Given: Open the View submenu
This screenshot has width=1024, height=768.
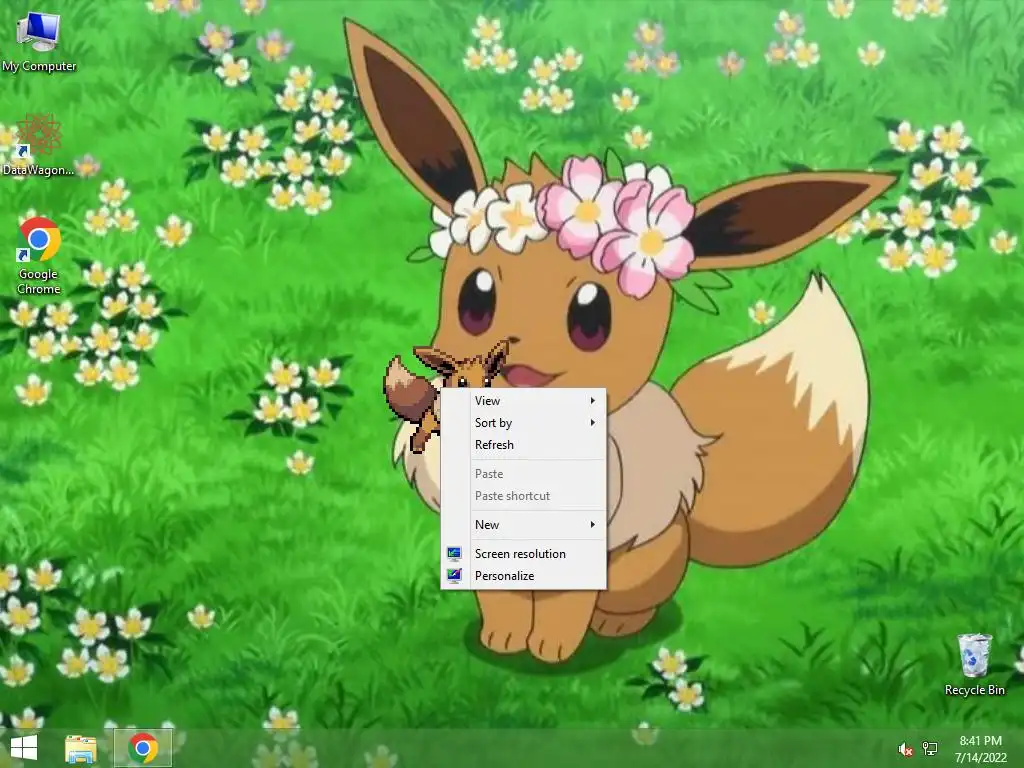Looking at the screenshot, I should pyautogui.click(x=524, y=401).
